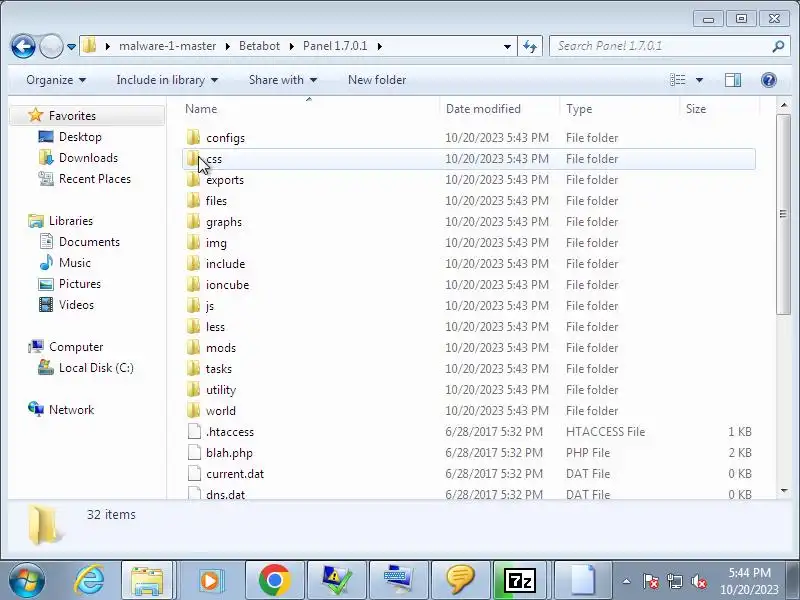The width and height of the screenshot is (800, 600).
Task: Show the preview pane
Action: 733,80
